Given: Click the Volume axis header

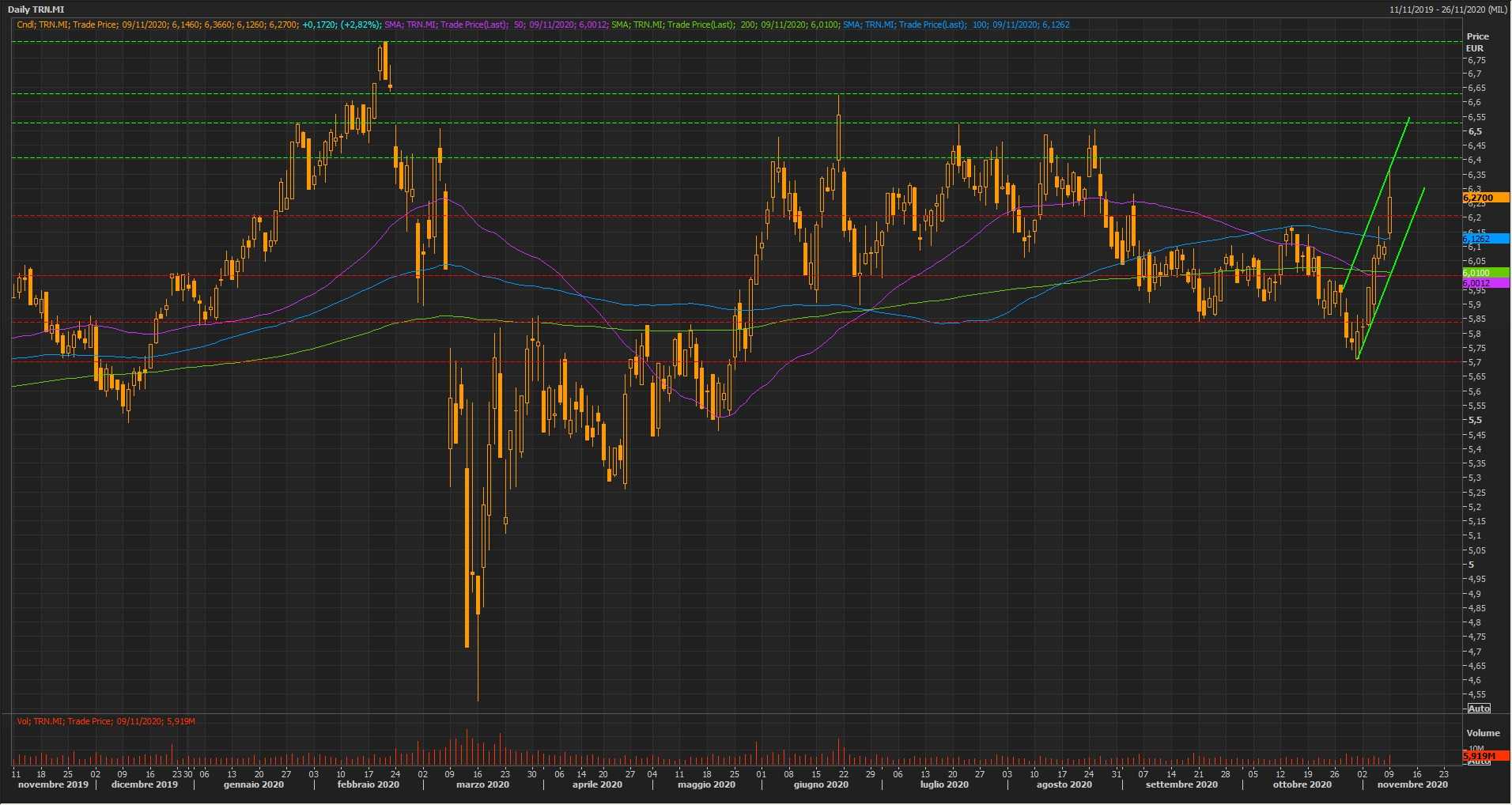Looking at the screenshot, I should click(x=1483, y=733).
